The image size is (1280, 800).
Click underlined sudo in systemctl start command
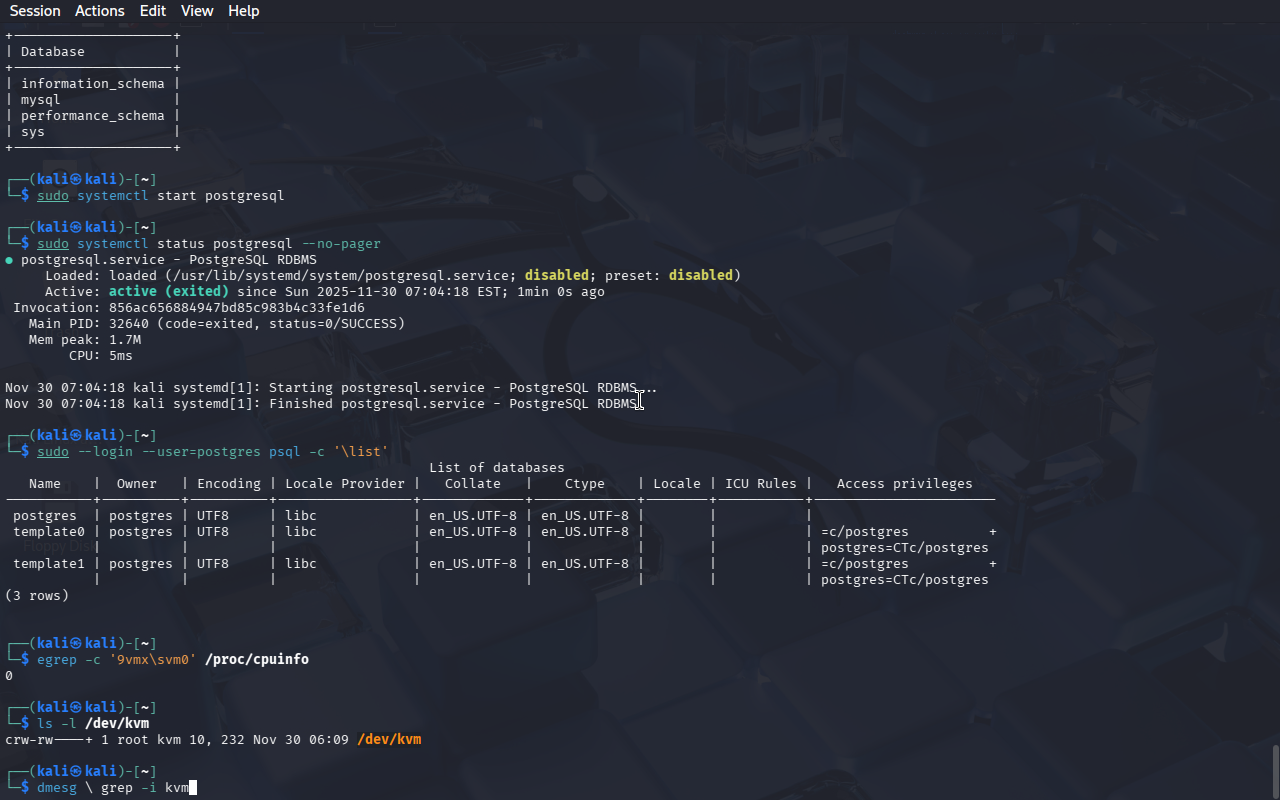coord(53,196)
